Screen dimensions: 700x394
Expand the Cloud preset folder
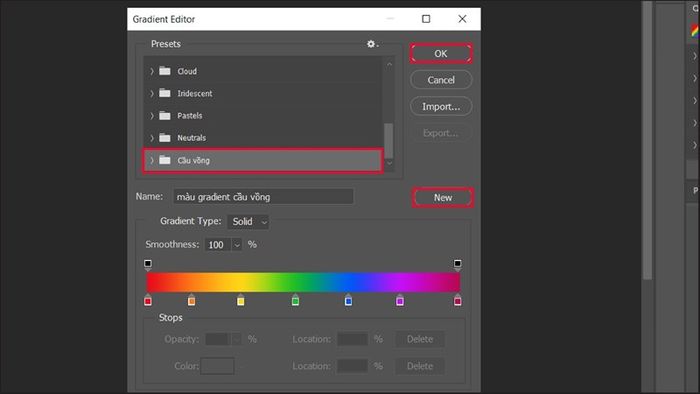[152, 71]
